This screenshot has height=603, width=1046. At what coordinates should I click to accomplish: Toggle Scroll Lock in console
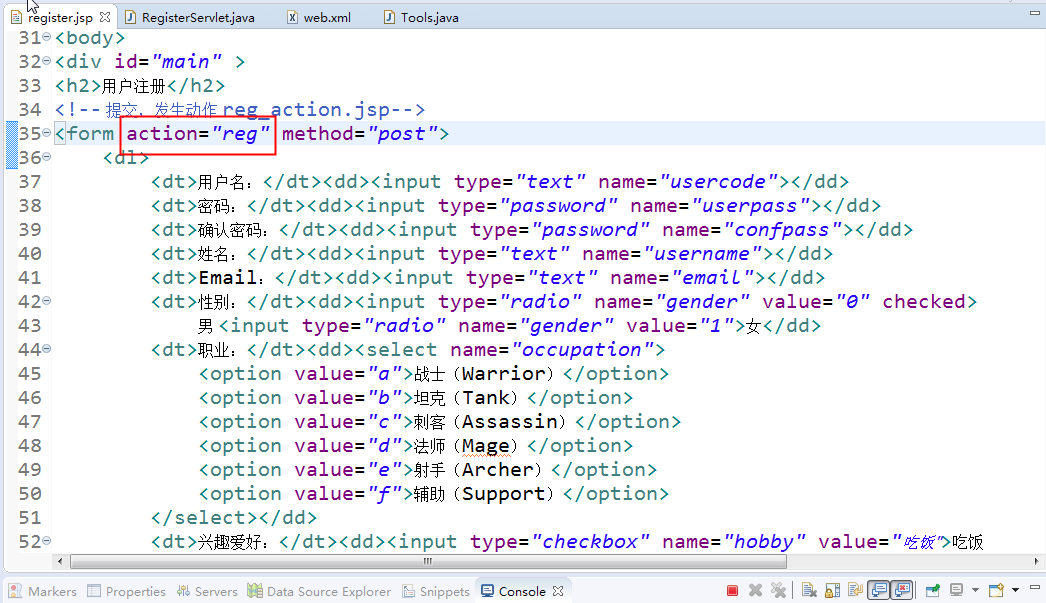coord(833,590)
